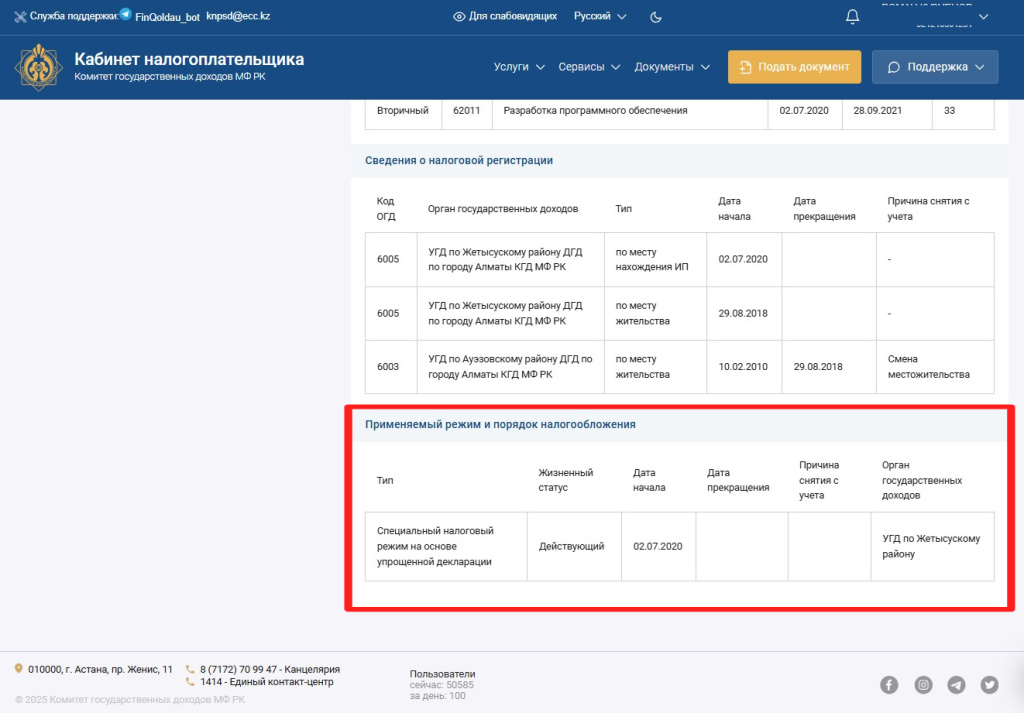Click the 'Подать документ' button

point(794,67)
